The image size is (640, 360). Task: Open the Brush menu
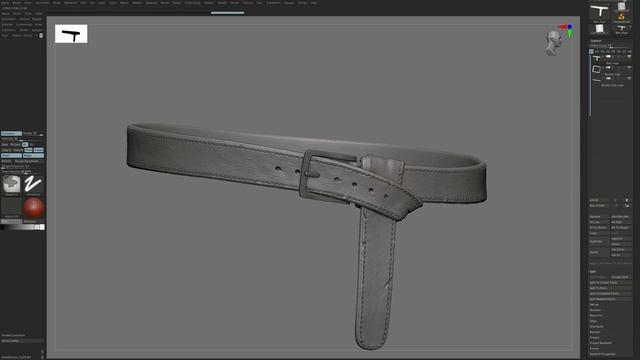17,3
